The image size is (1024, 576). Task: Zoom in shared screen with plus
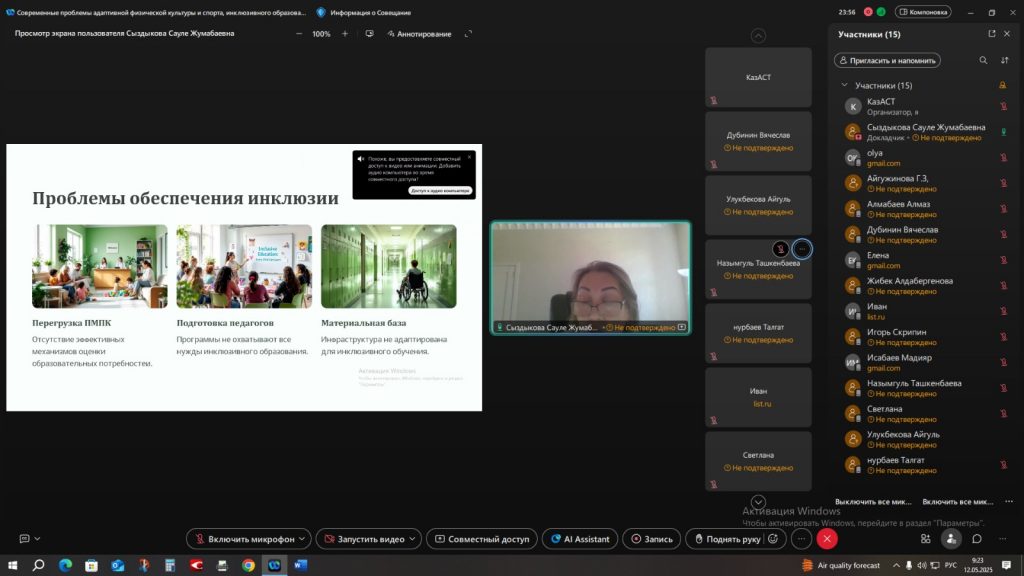345,33
